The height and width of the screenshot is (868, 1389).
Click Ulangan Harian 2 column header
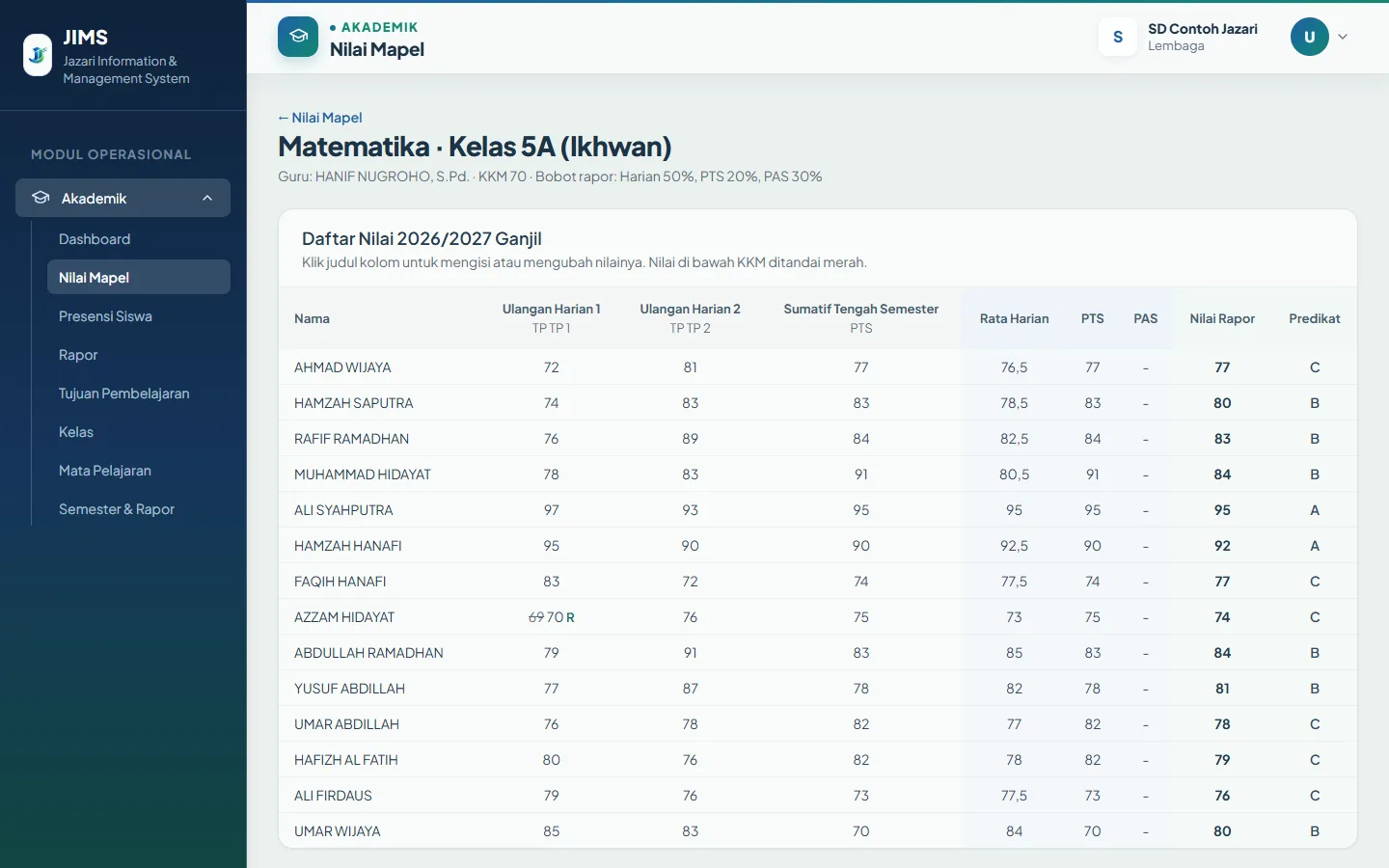(690, 318)
